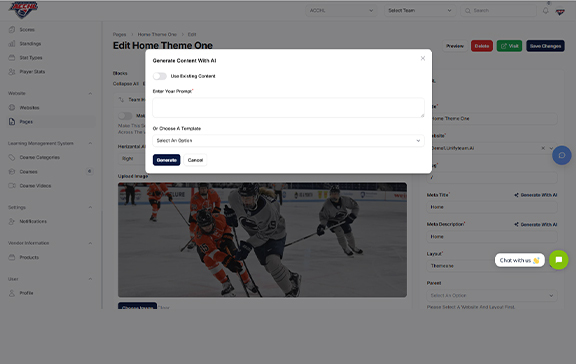Toggle Use Existing Content switch
Screen dimensions: 576x364
pos(160,76)
